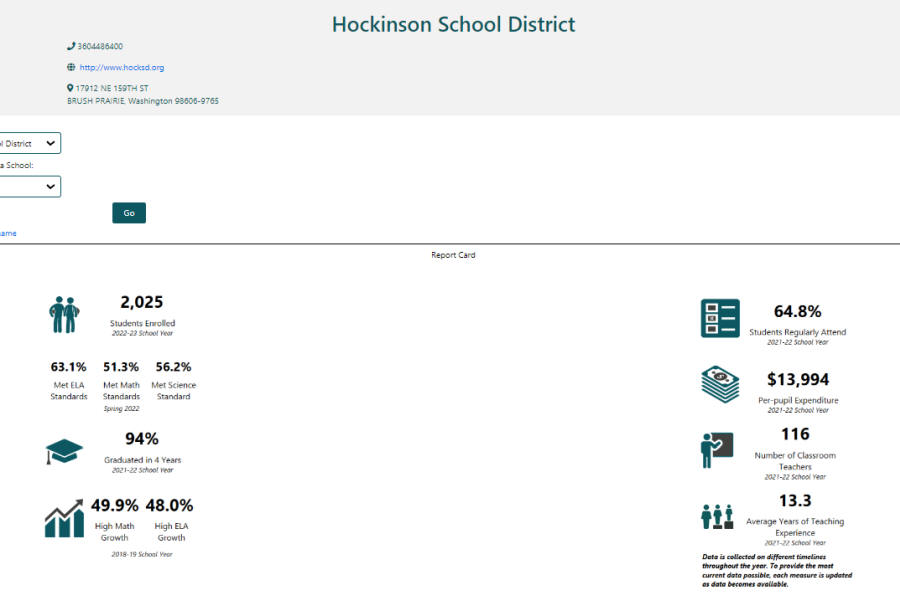Click BRUSH PRAIRIE, Washington address line
This screenshot has width=900, height=596.
pyautogui.click(x=143, y=100)
